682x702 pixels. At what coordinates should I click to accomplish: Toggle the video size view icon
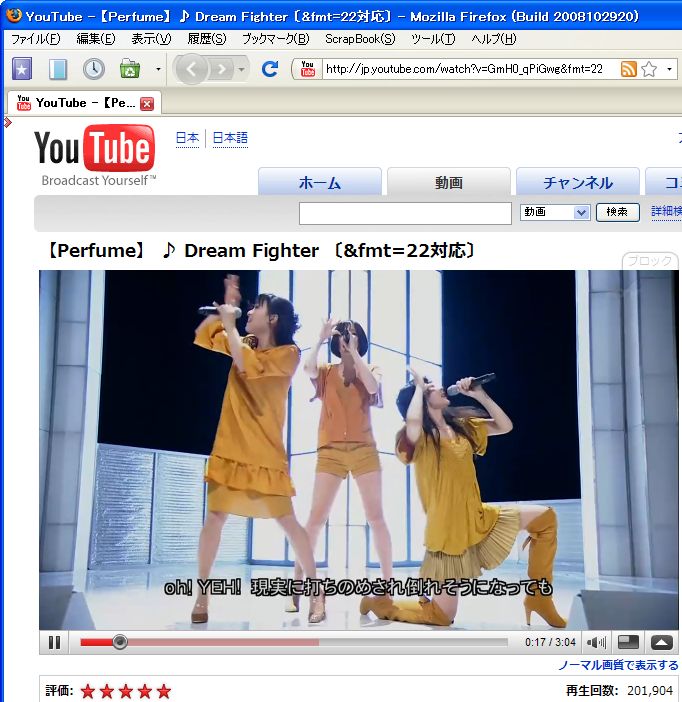(628, 643)
